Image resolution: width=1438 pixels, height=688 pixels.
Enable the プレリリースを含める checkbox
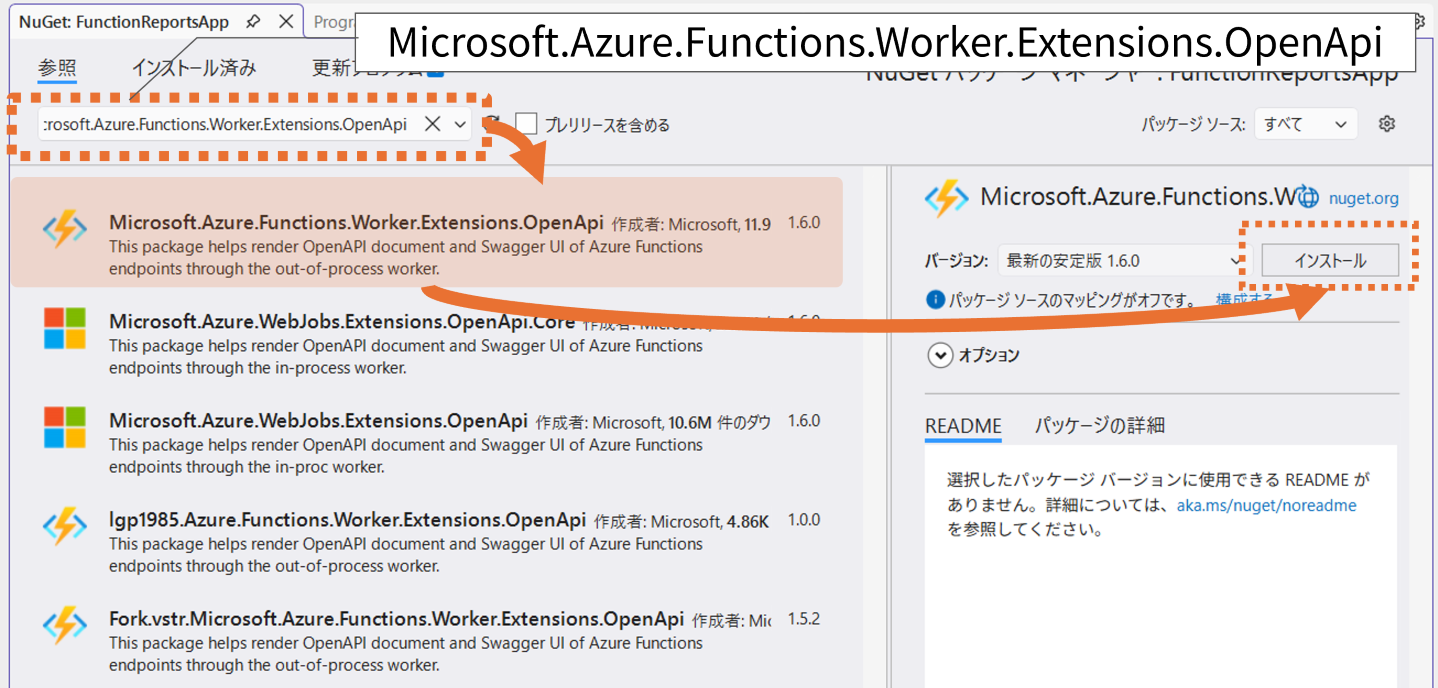[527, 124]
